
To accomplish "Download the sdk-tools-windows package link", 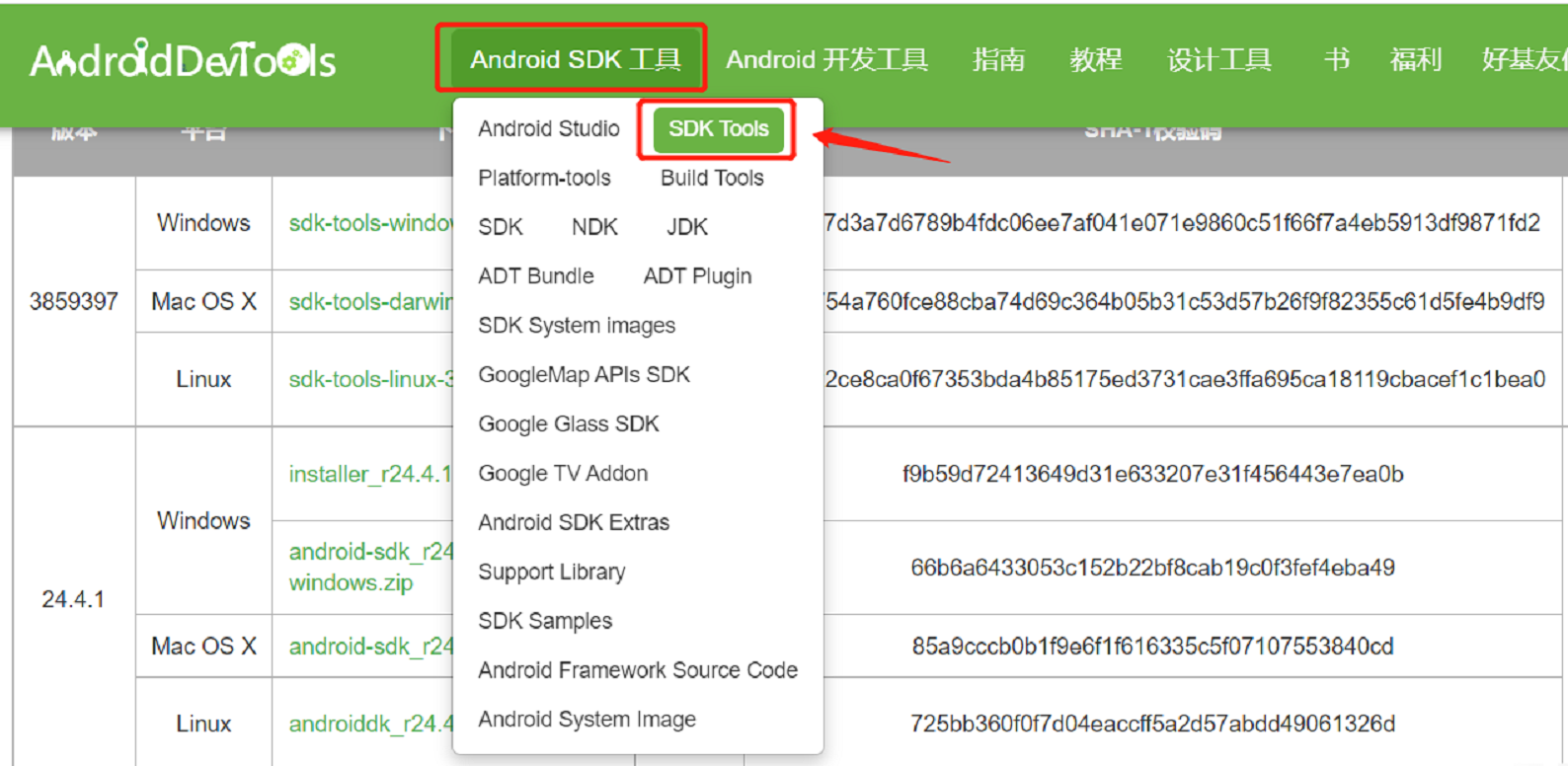I will coord(370,223).
